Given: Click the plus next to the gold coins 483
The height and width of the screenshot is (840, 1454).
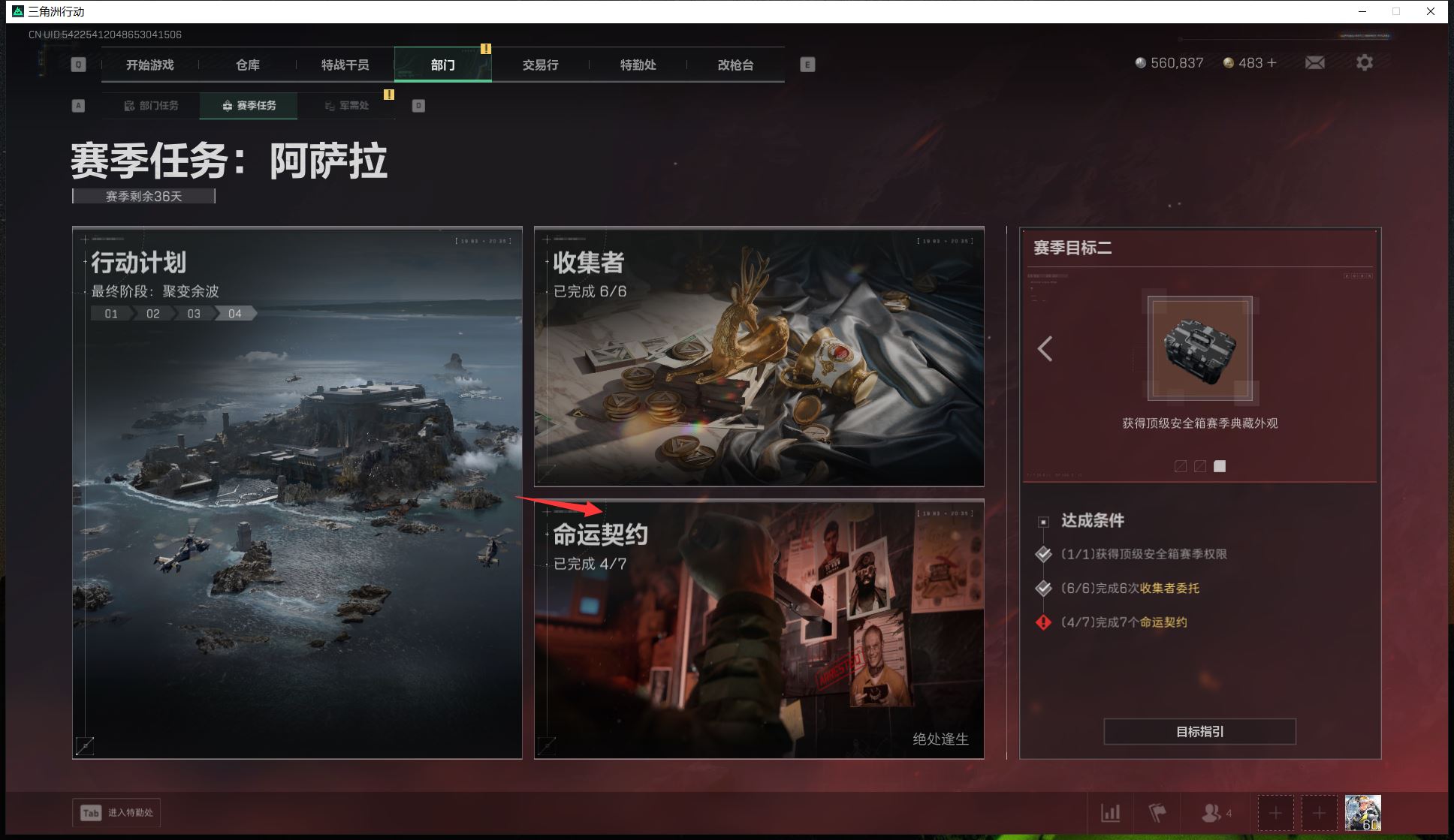Looking at the screenshot, I should [x=1271, y=63].
